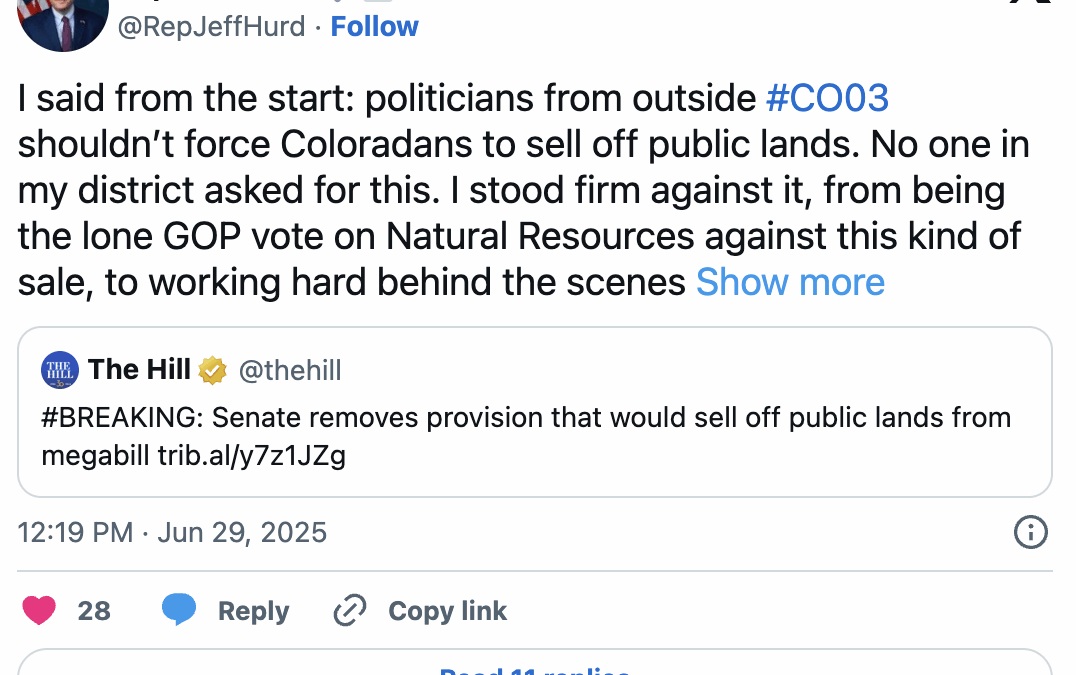The height and width of the screenshot is (675, 1076).
Task: Click the gold verified badge beside The Hill
Action: (x=212, y=371)
